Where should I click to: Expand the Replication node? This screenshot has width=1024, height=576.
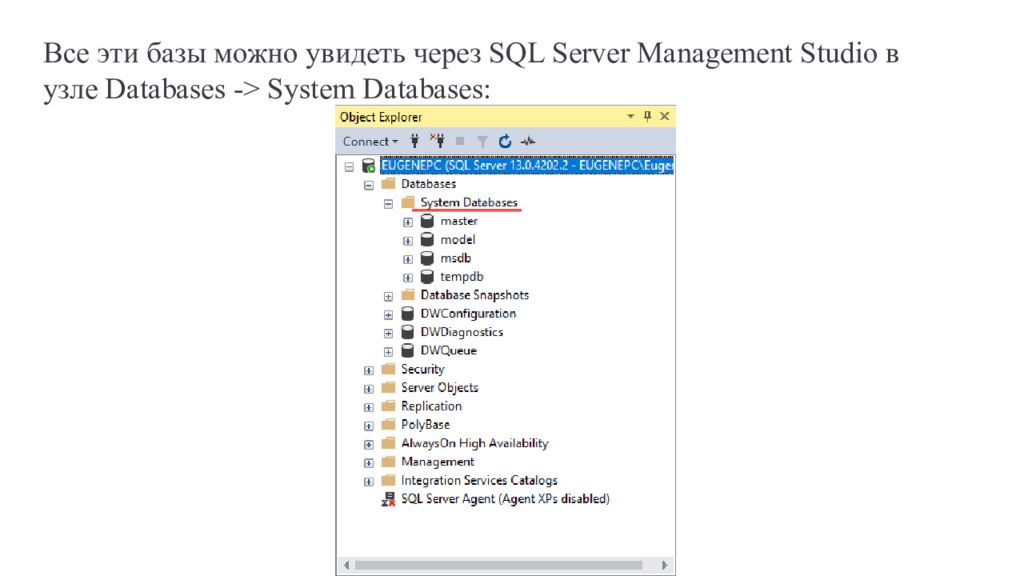[x=369, y=407]
